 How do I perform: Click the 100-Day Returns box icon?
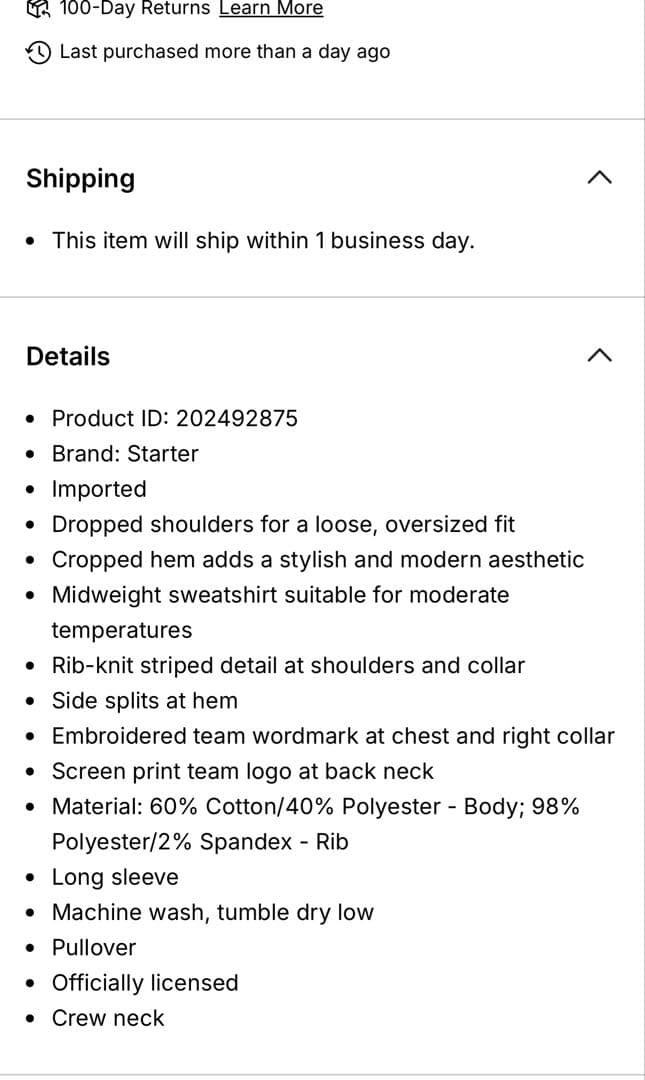(37, 9)
